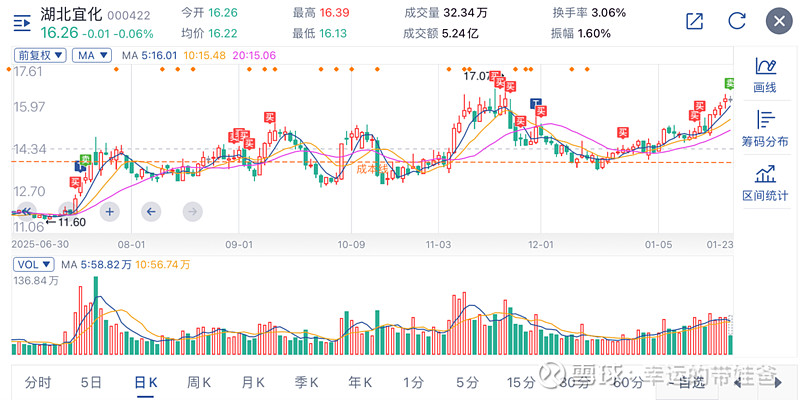Viewport: 800px width, 400px height.
Task: Show 筹码分布 chip distribution panel
Action: click(x=765, y=129)
